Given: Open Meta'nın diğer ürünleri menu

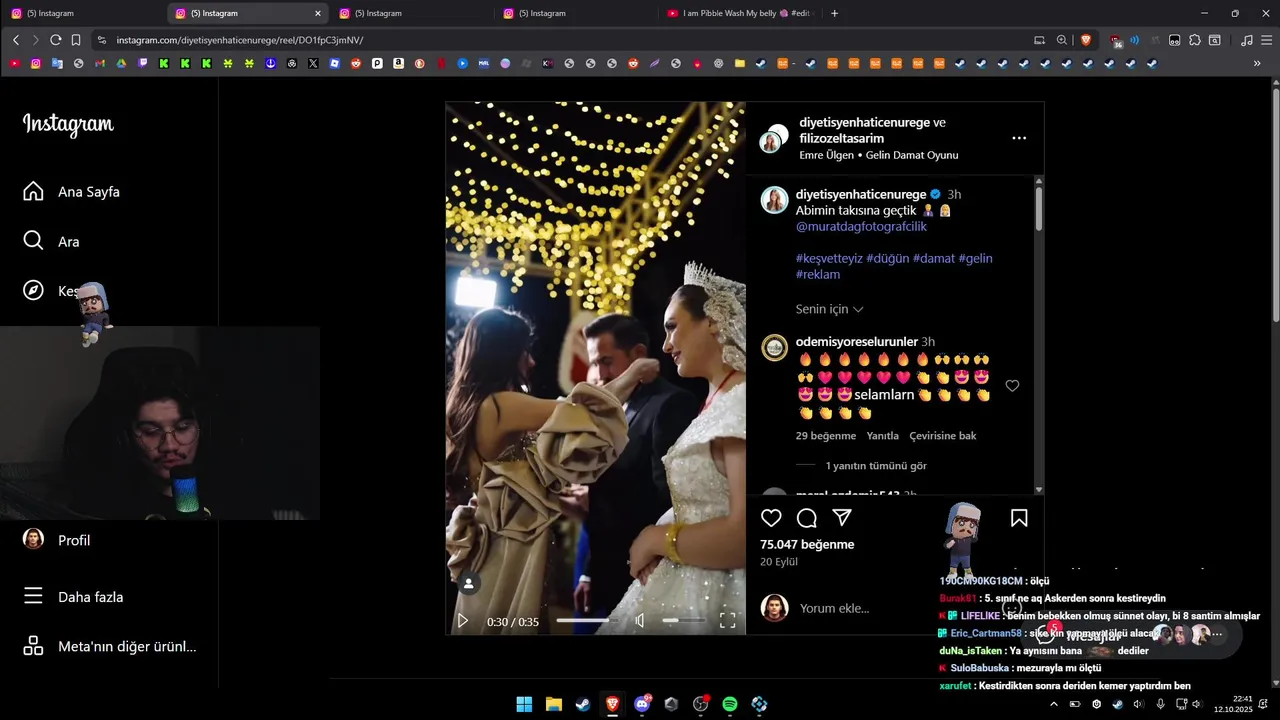Looking at the screenshot, I should 110,646.
